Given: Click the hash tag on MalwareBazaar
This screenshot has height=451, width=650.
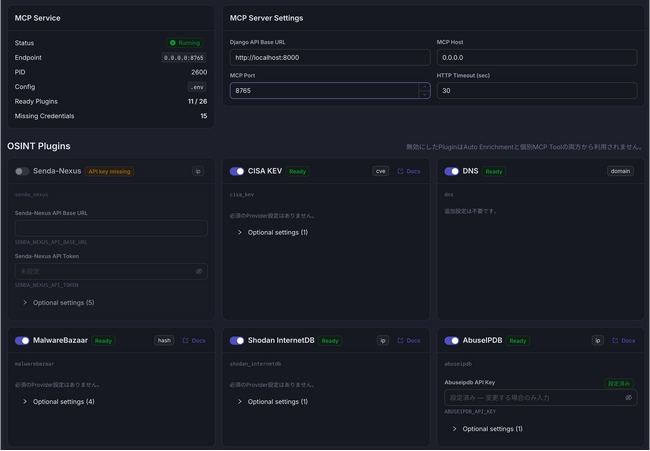Looking at the screenshot, I should coord(164,340).
